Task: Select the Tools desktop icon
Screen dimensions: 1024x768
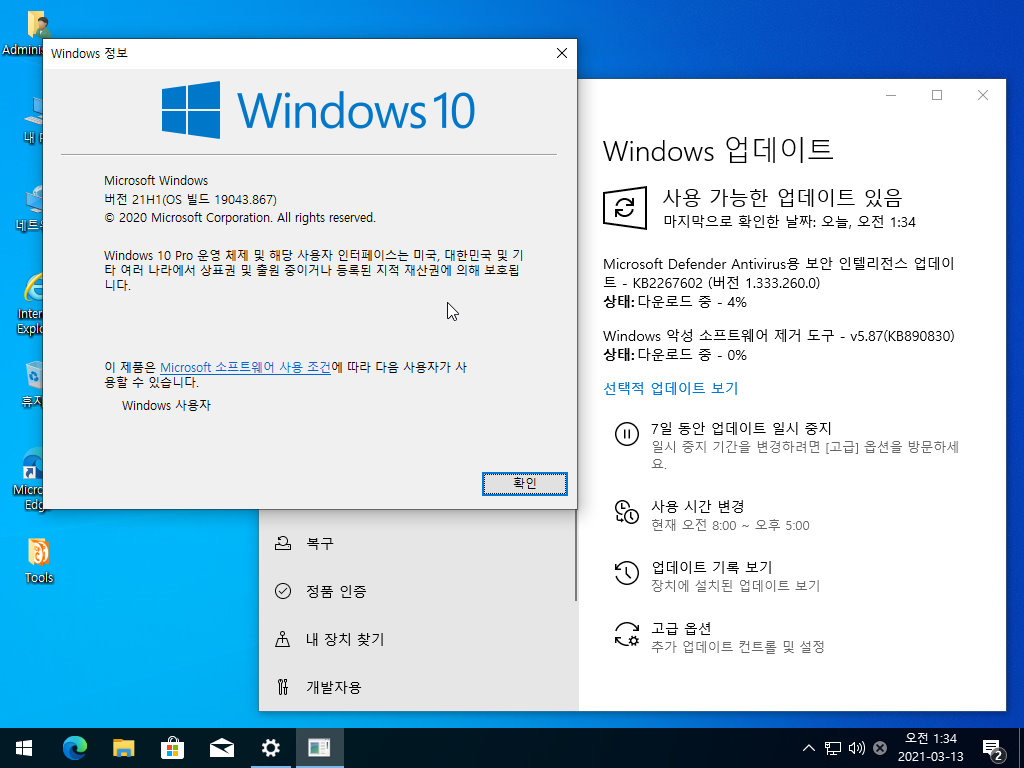Action: point(39,560)
